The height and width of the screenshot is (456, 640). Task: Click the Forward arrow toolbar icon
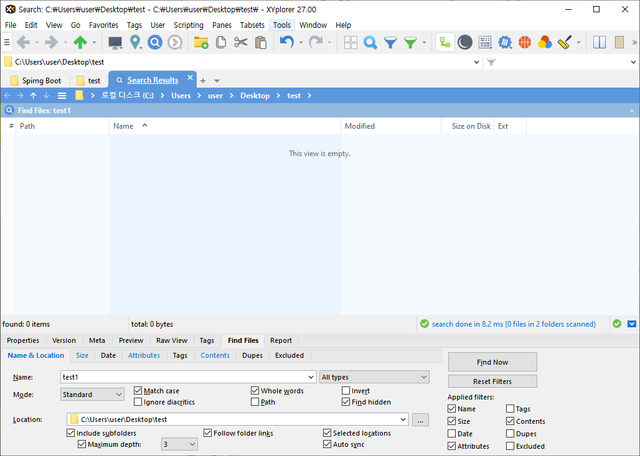coord(51,42)
